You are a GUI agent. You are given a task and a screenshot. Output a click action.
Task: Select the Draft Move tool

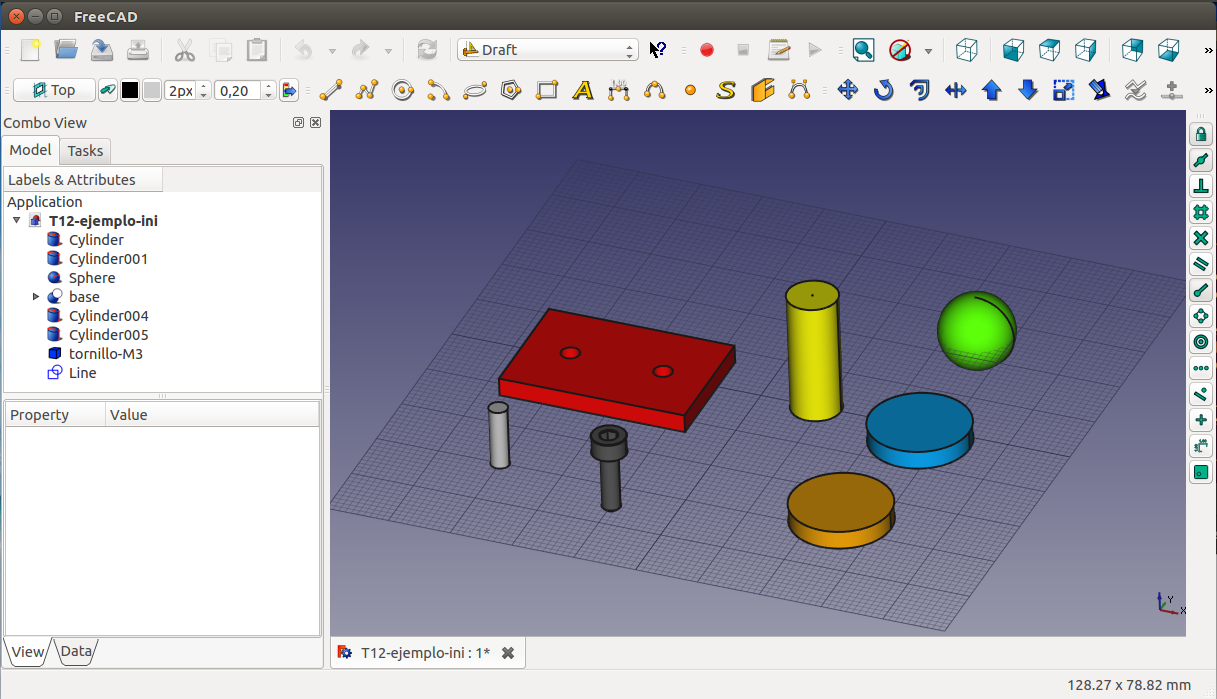pyautogui.click(x=847, y=91)
